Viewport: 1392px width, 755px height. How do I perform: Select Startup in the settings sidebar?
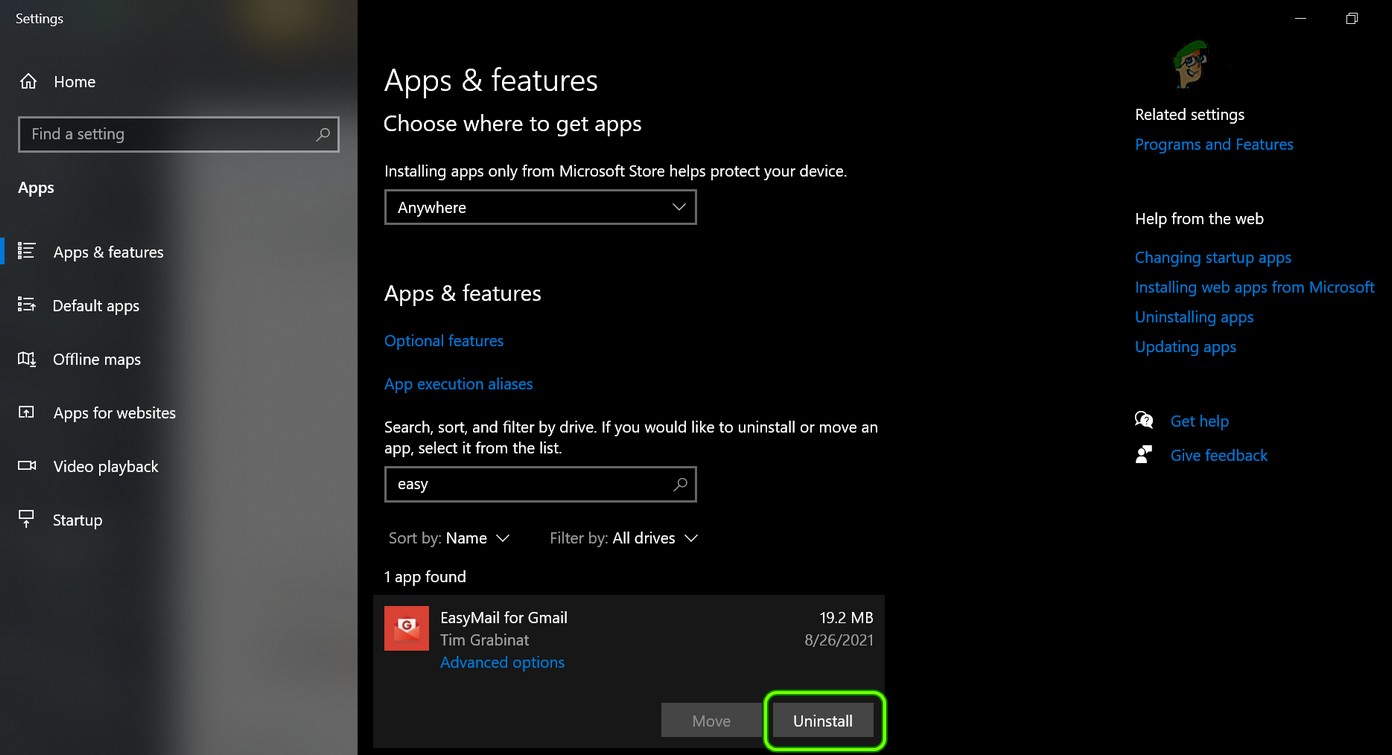78,520
